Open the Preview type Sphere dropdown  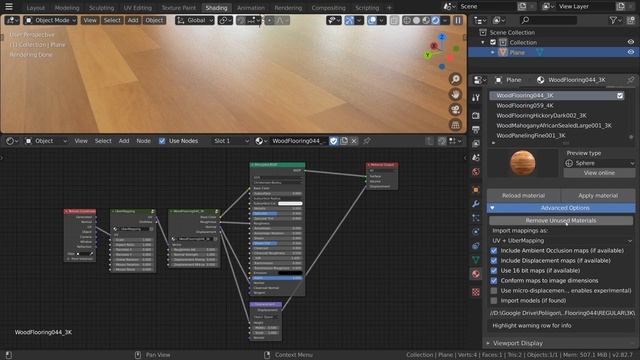pyautogui.click(x=599, y=163)
